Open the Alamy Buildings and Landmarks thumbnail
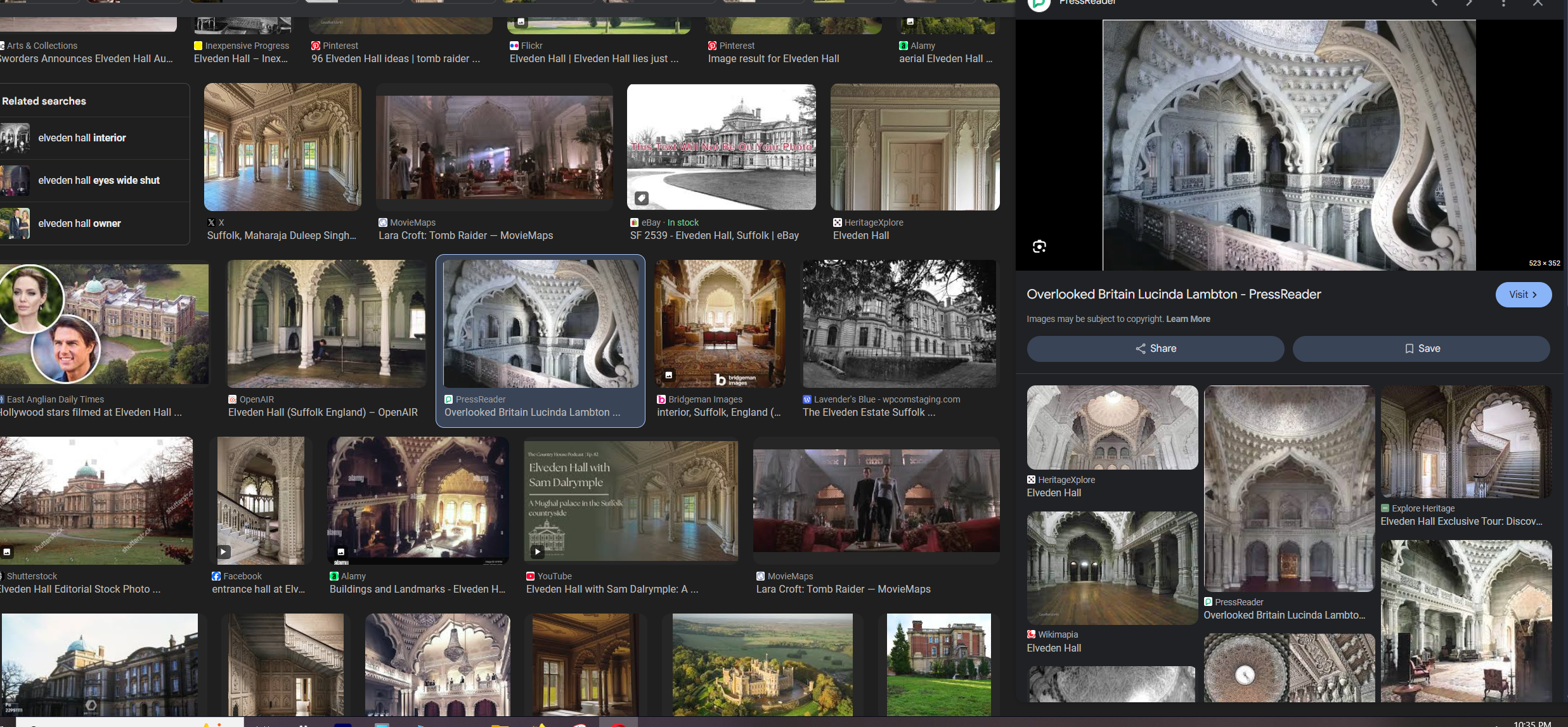The image size is (1568, 727). click(x=418, y=501)
